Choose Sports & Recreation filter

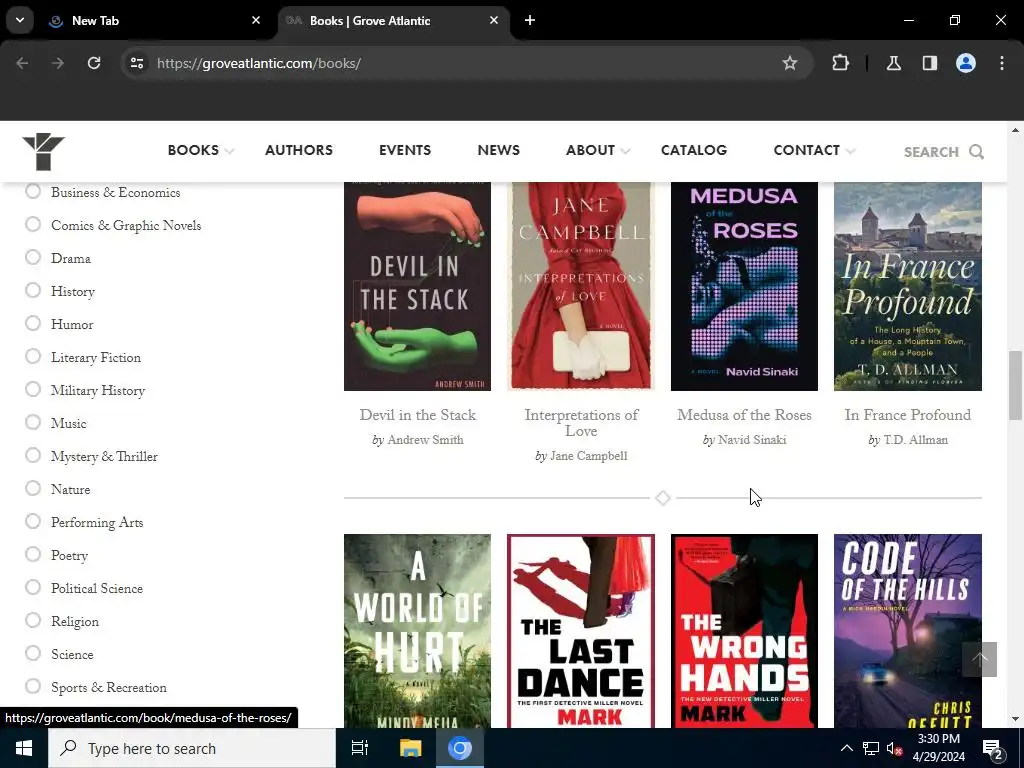pyautogui.click(x=33, y=686)
